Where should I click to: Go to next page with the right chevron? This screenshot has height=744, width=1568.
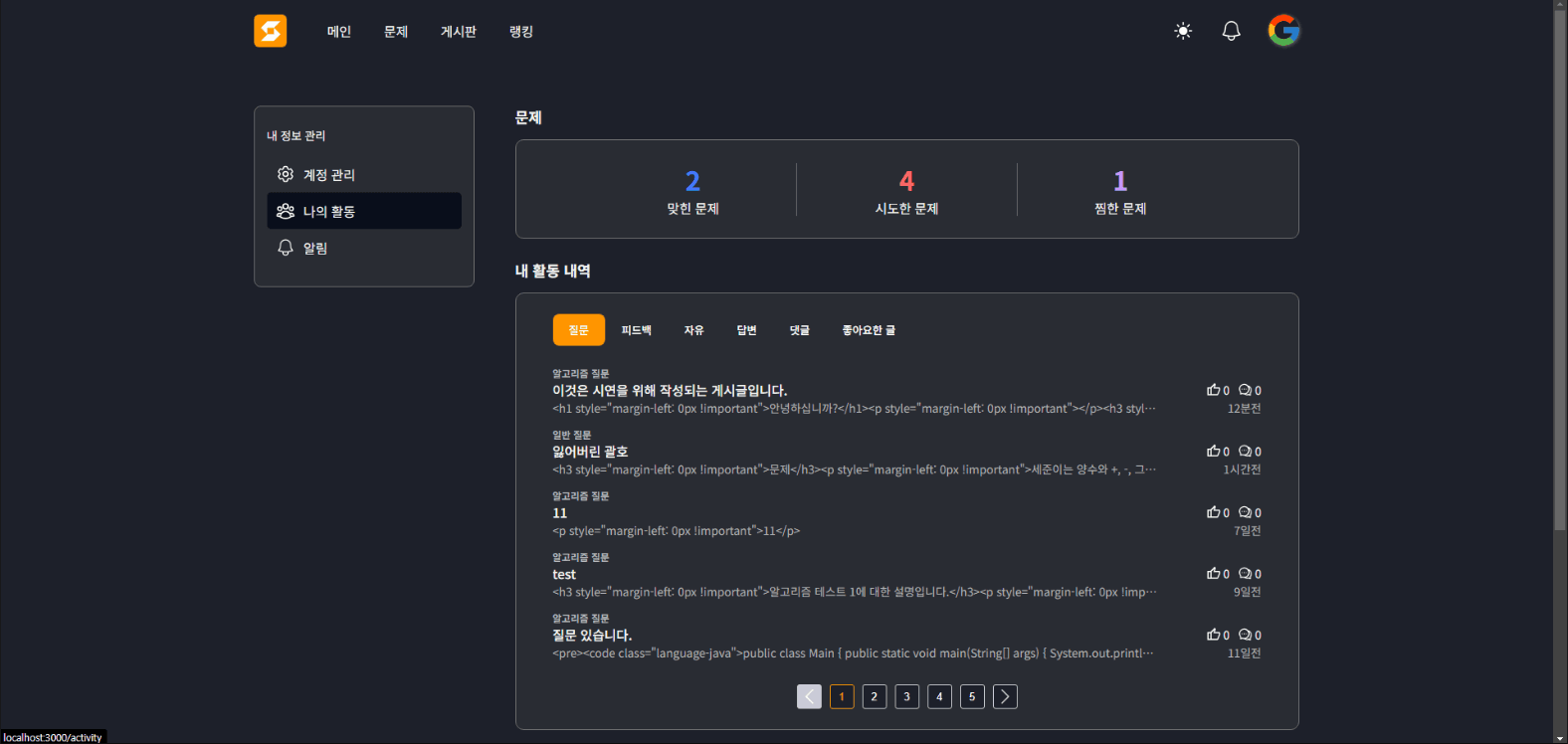pyautogui.click(x=1005, y=696)
